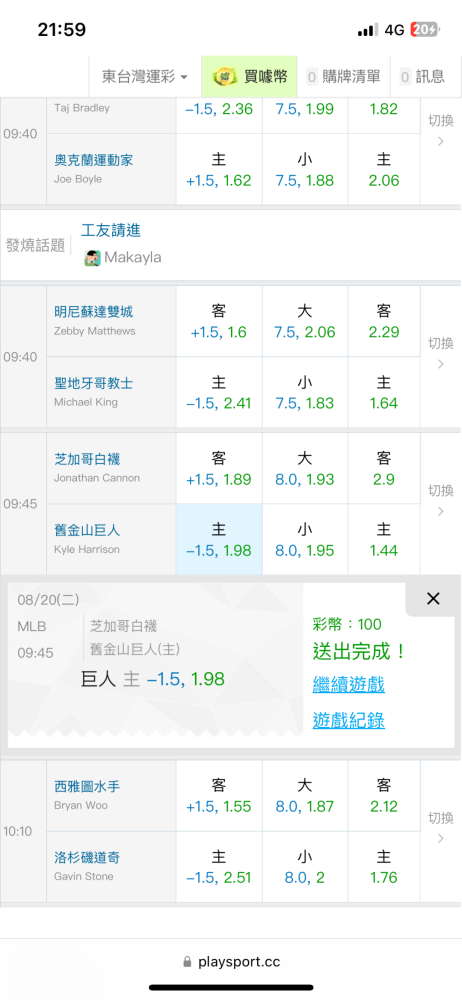
Task: Click the 送出完成! confirmation text
Action: [359, 652]
